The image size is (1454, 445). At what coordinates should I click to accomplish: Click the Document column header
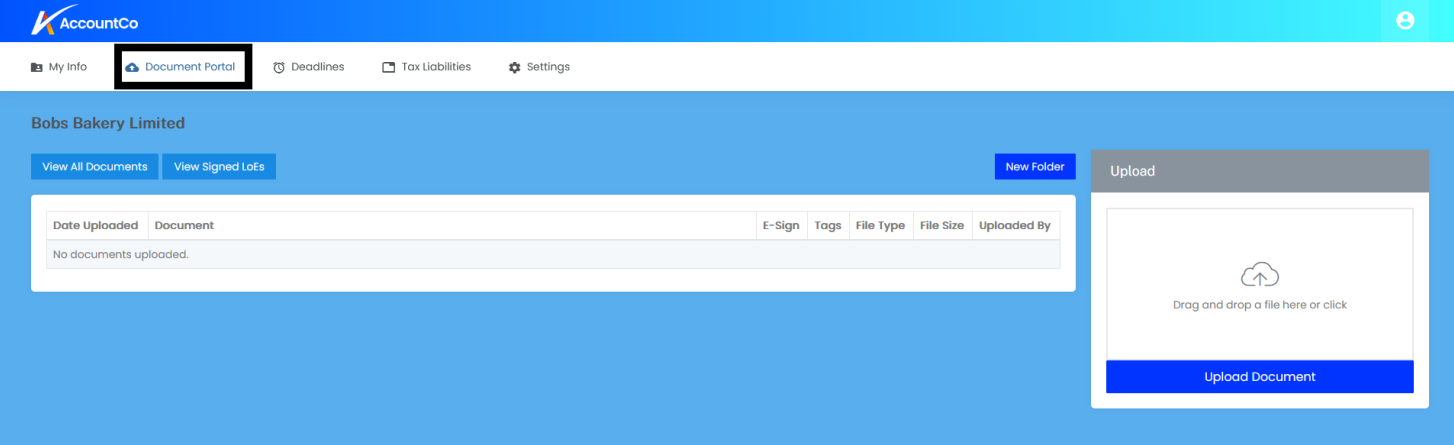point(452,226)
